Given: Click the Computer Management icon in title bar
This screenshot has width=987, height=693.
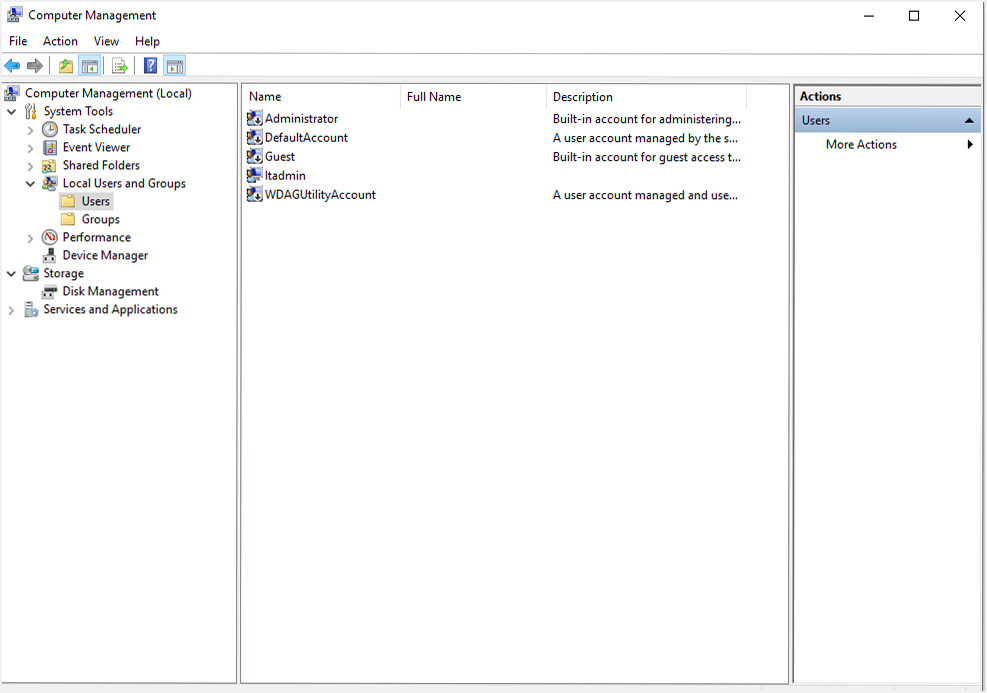Looking at the screenshot, I should [12, 14].
